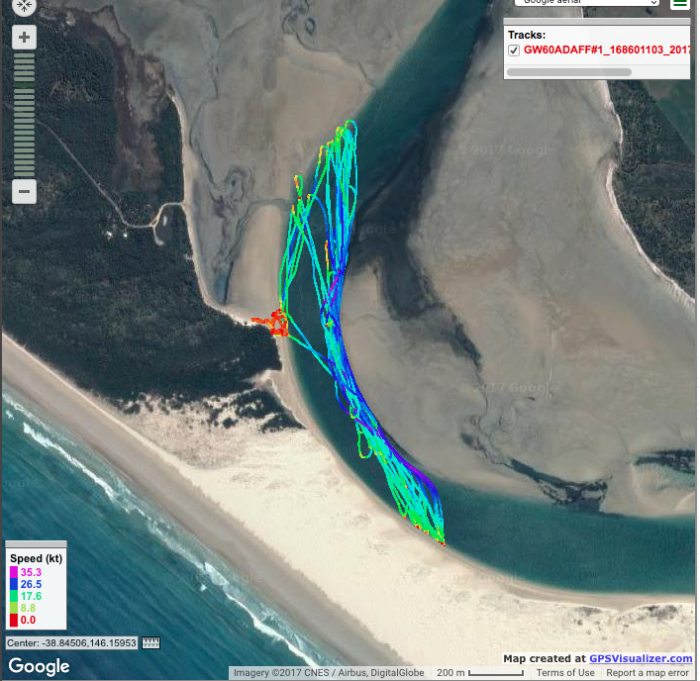Image resolution: width=700 pixels, height=681 pixels.
Task: Click the Center coordinates field
Action: (x=71, y=643)
